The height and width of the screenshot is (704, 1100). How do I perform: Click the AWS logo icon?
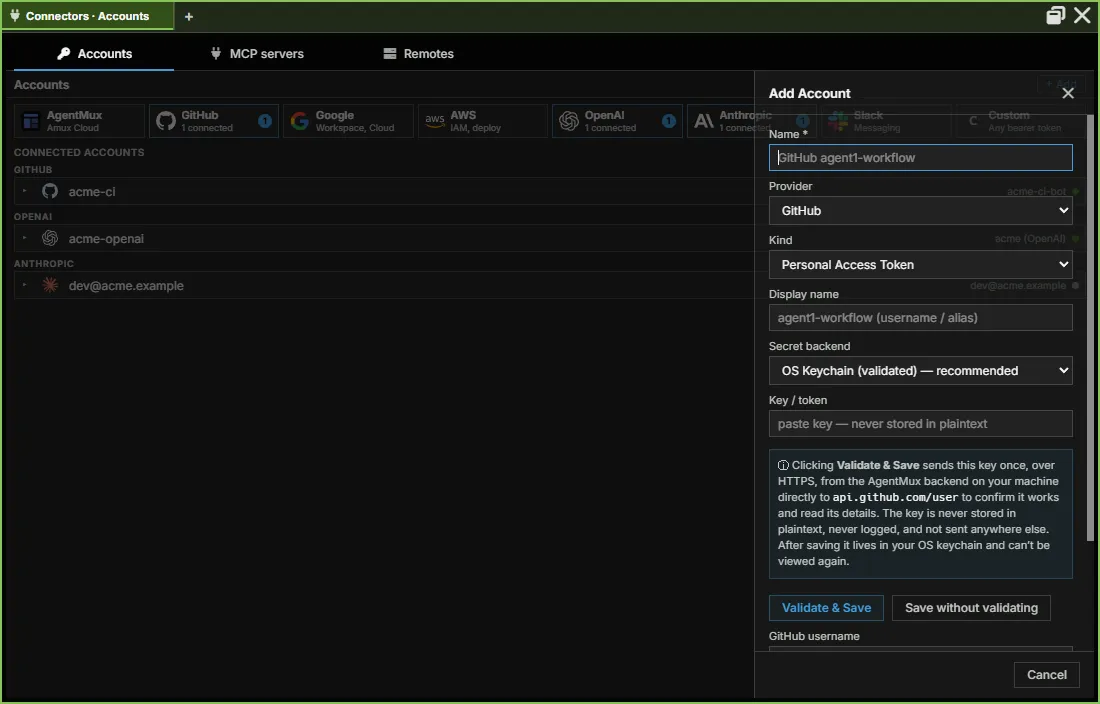(435, 120)
